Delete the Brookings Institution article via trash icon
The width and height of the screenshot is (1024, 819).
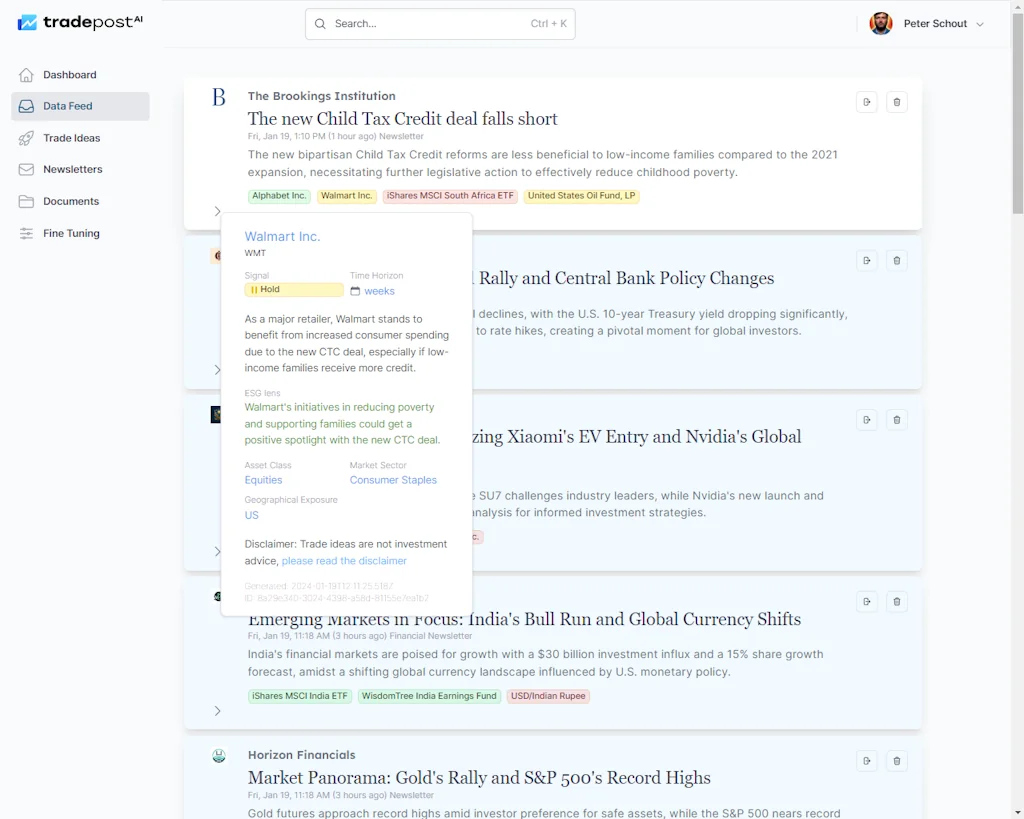[x=896, y=101]
